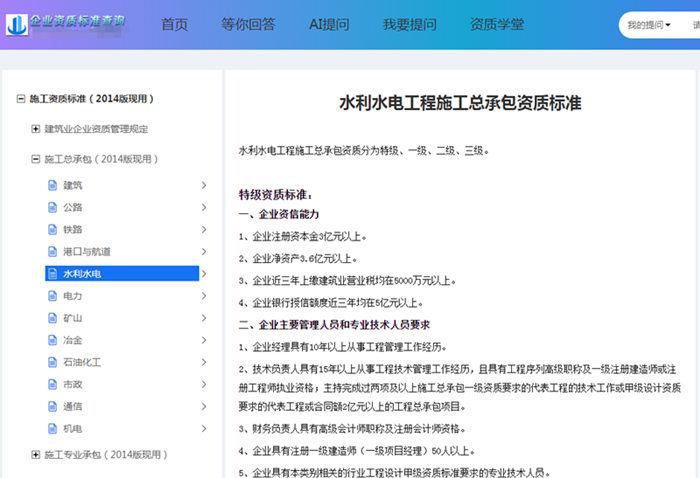Collapse the 施工总承包（2014版现用） node
The width and height of the screenshot is (700, 478).
pyautogui.click(x=35, y=159)
